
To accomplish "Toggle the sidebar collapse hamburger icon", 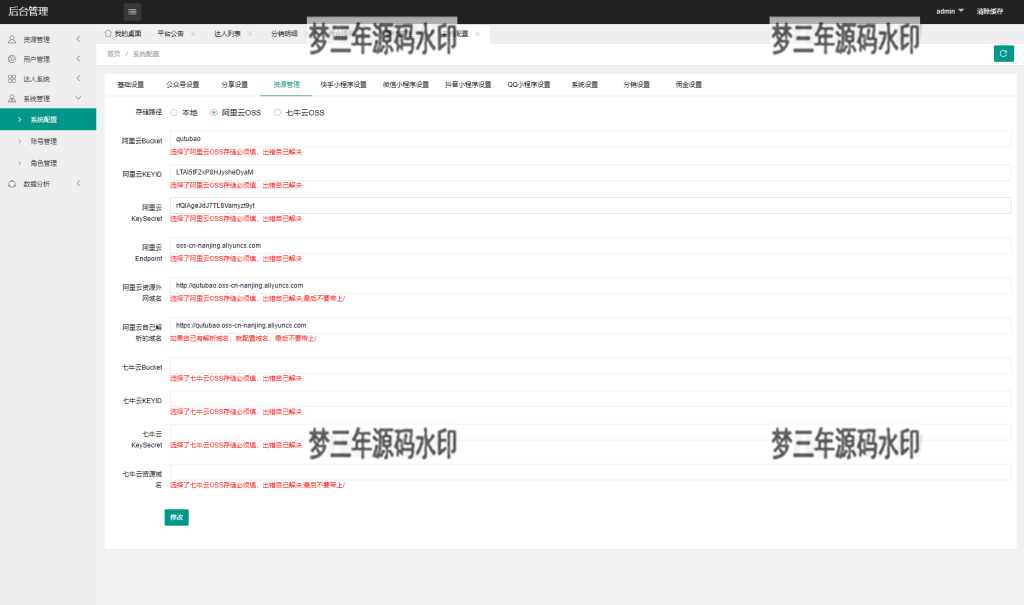I will pyautogui.click(x=132, y=11).
